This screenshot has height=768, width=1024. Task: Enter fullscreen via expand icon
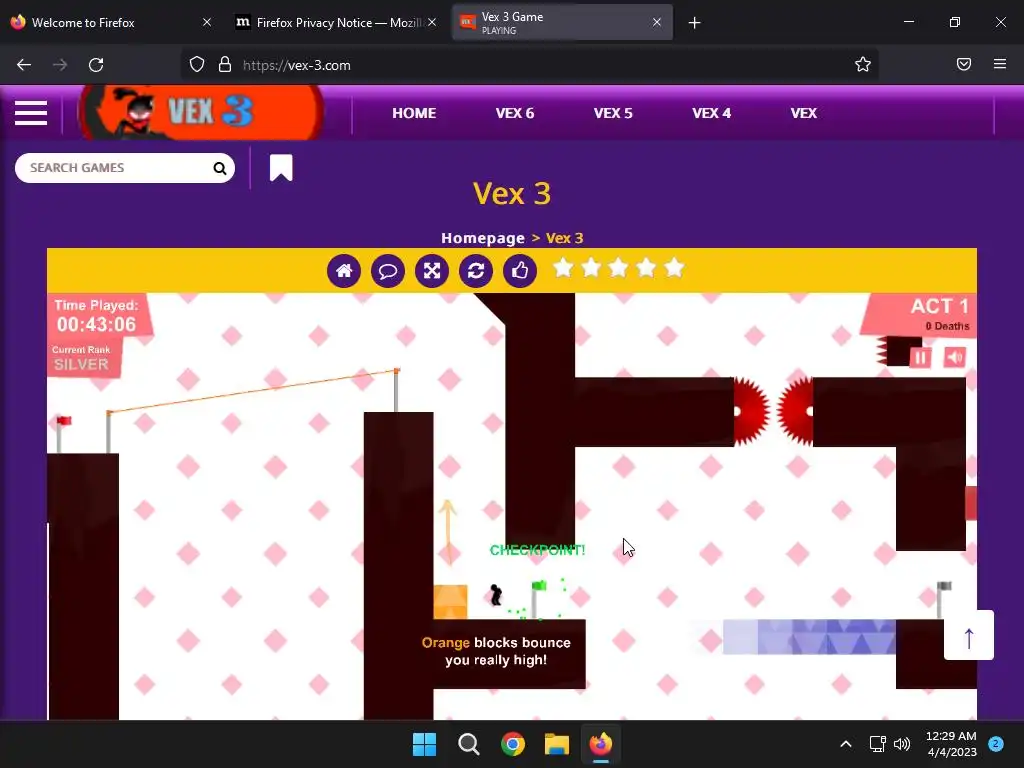pos(432,270)
